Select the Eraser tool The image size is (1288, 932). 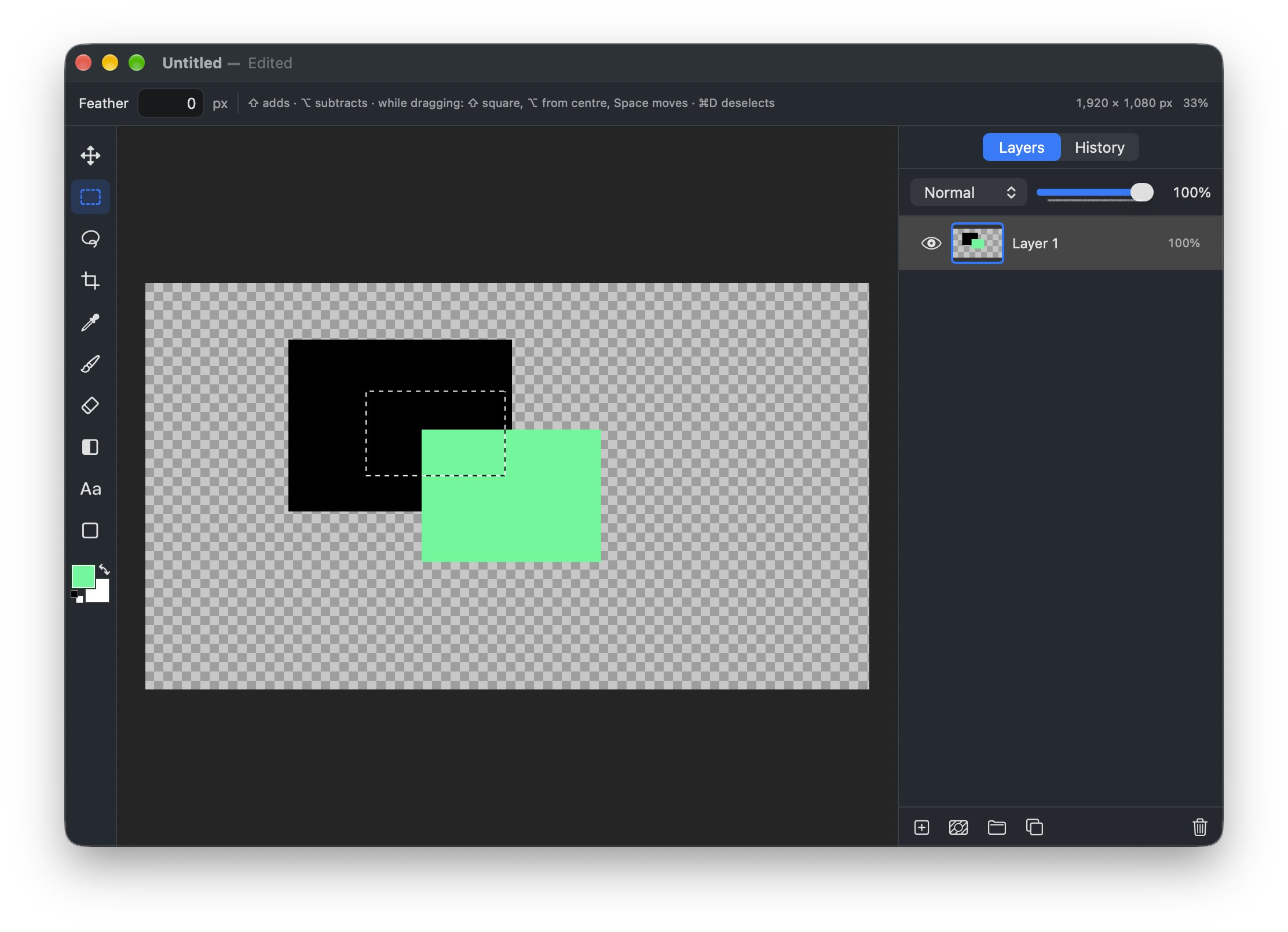coord(90,405)
